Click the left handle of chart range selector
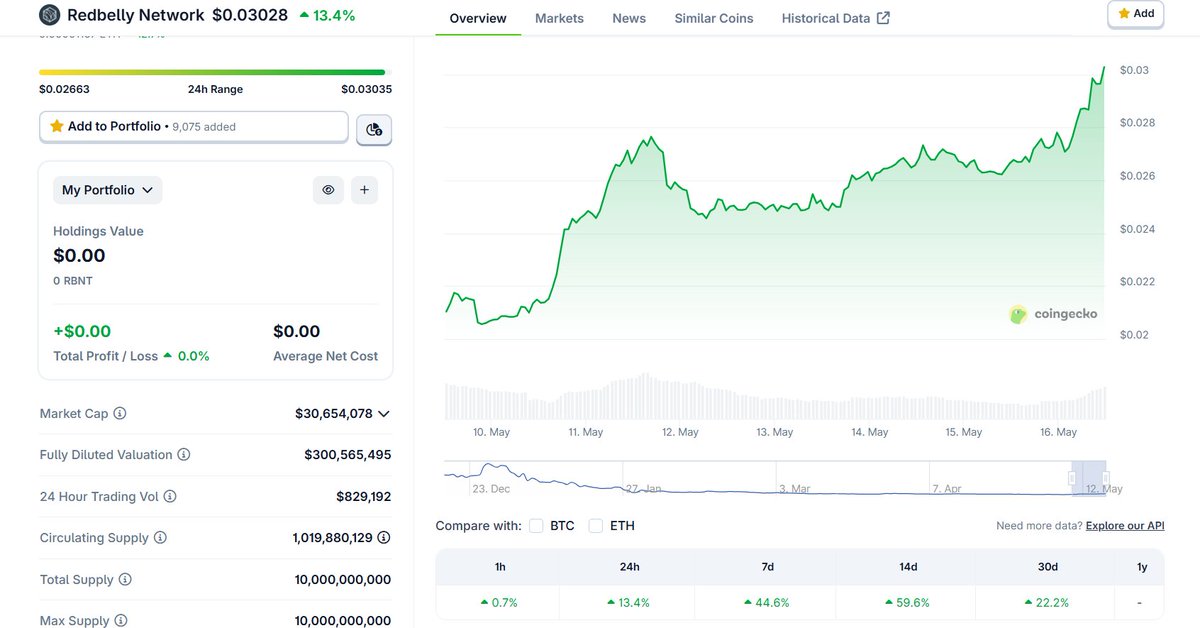Screen dimensions: 1200x628 (1072, 478)
